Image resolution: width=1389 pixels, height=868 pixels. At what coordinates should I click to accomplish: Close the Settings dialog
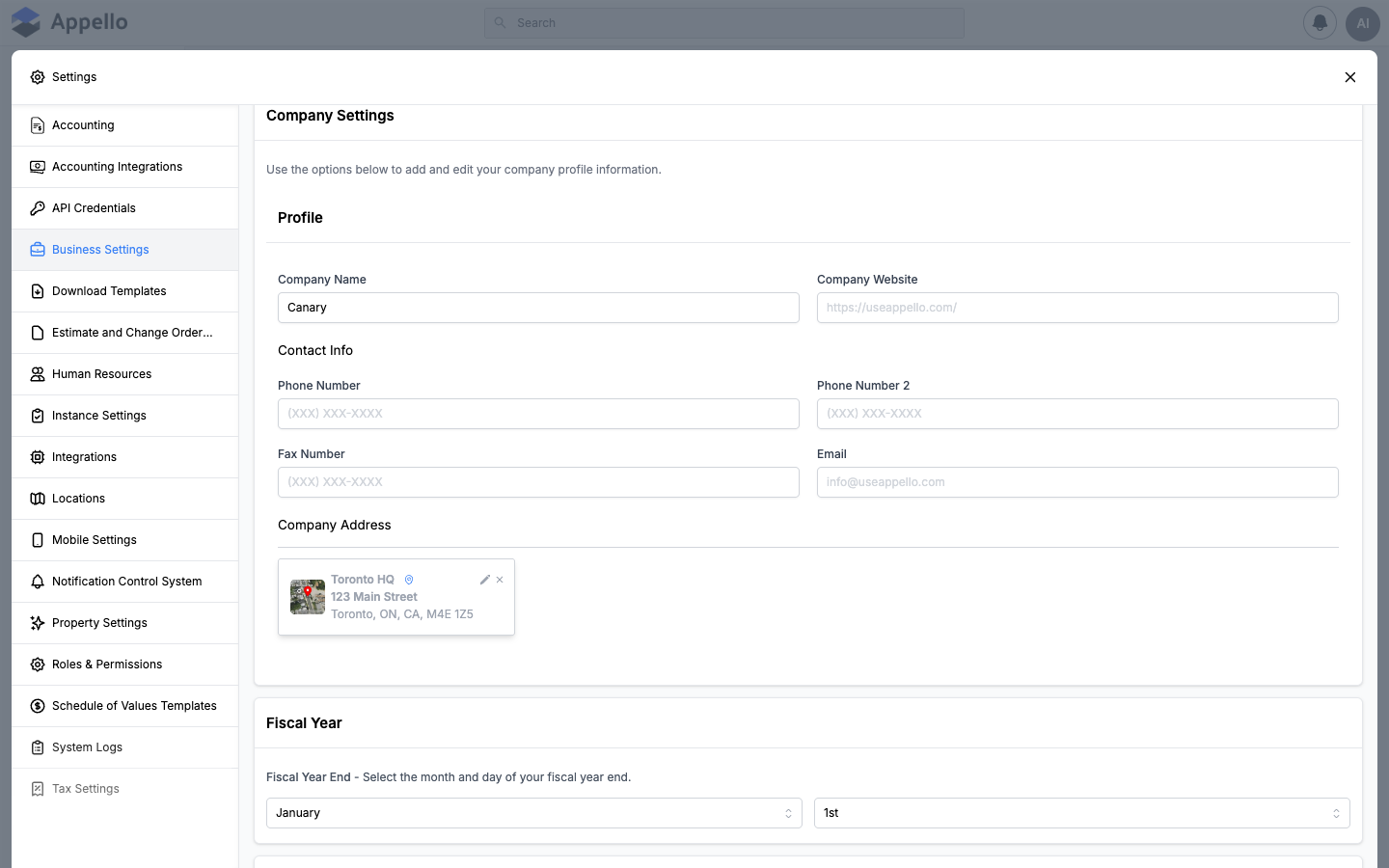point(1350,77)
